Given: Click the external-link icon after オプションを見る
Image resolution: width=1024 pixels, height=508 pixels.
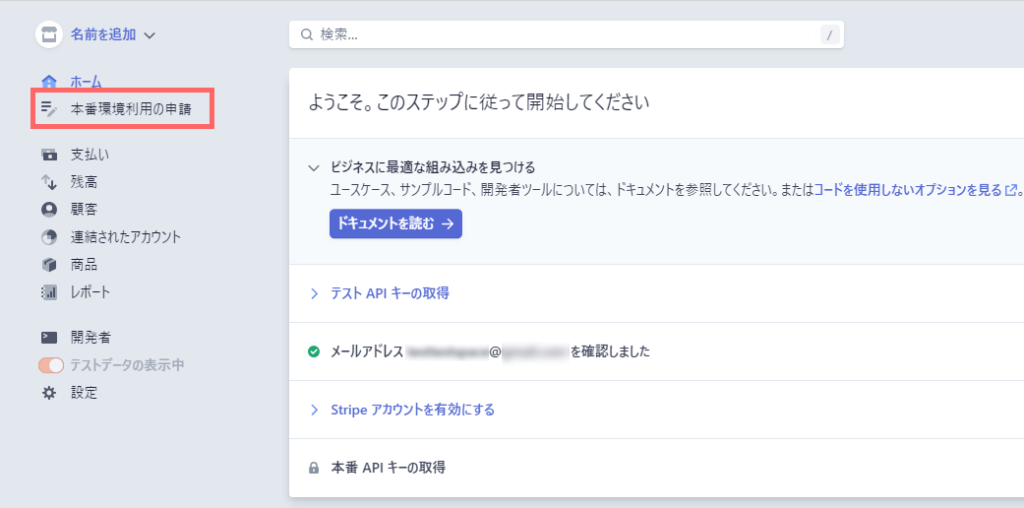Looking at the screenshot, I should click(x=1011, y=191).
